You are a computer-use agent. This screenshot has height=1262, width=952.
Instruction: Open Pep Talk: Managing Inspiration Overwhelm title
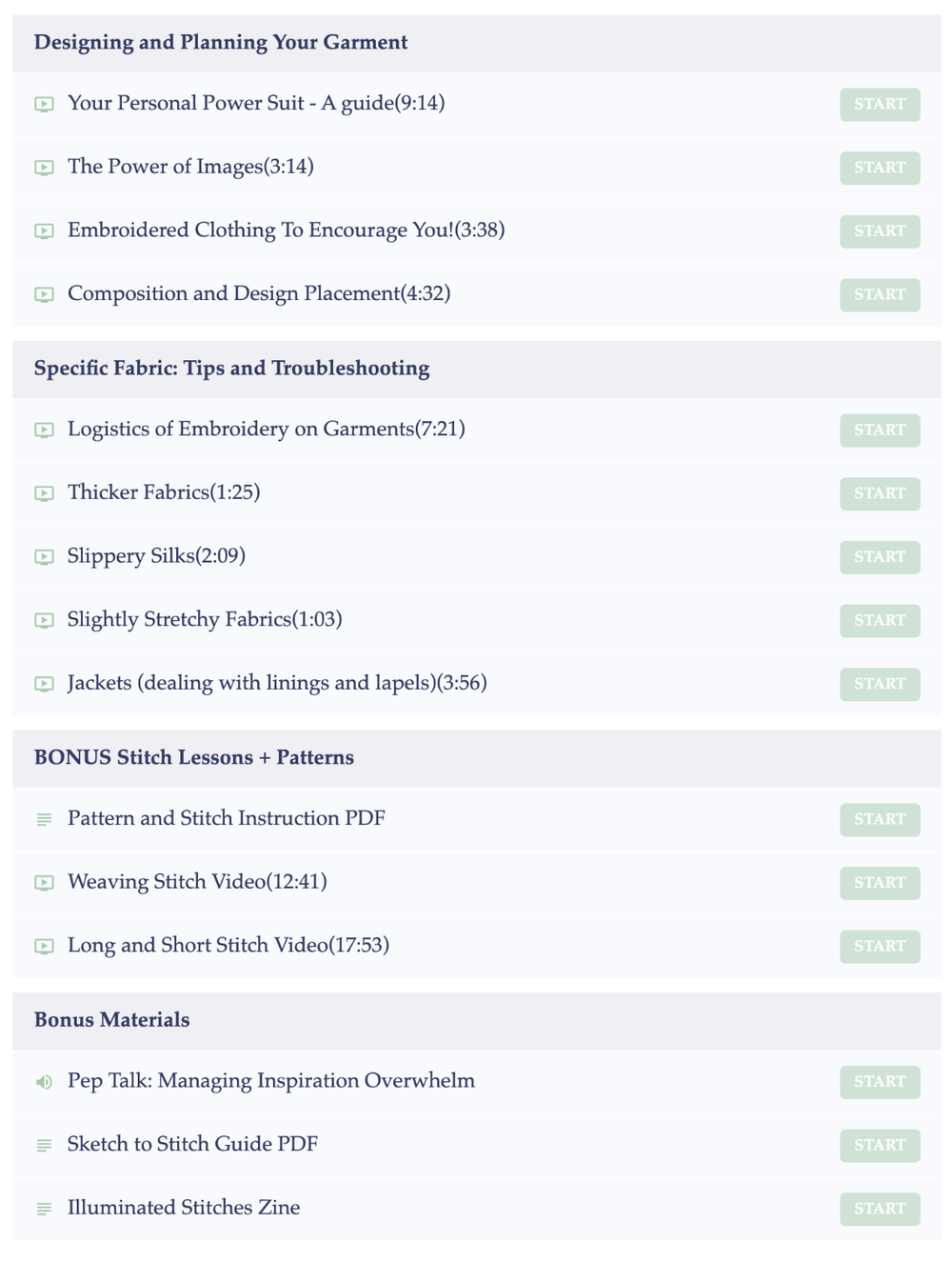pos(271,1081)
